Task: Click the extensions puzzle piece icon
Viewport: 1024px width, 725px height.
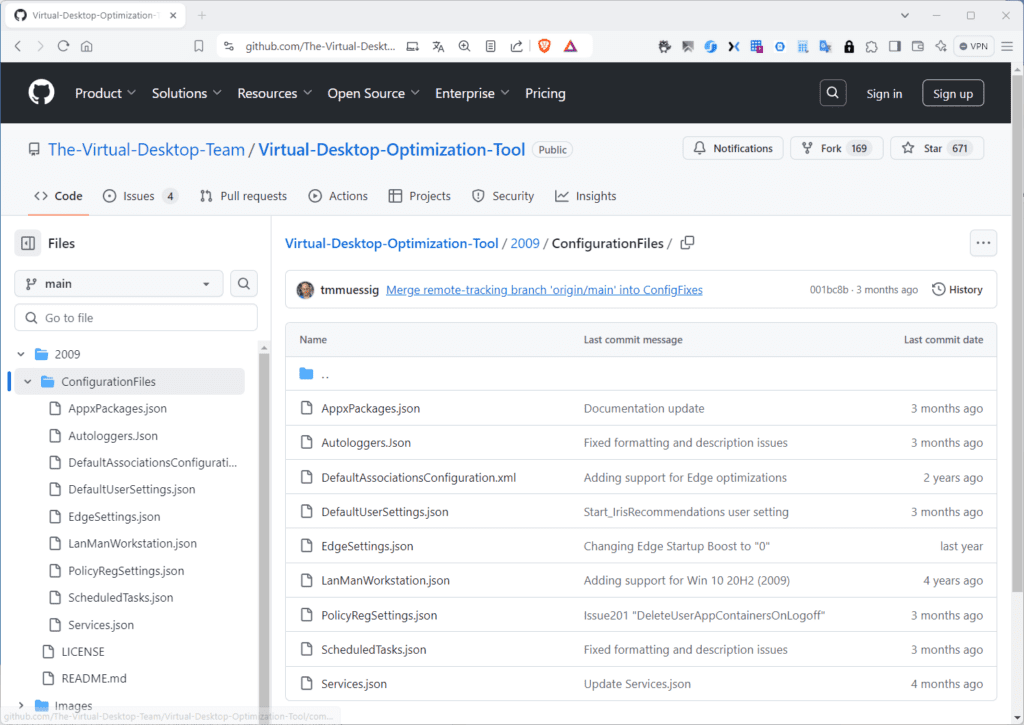Action: (x=871, y=46)
